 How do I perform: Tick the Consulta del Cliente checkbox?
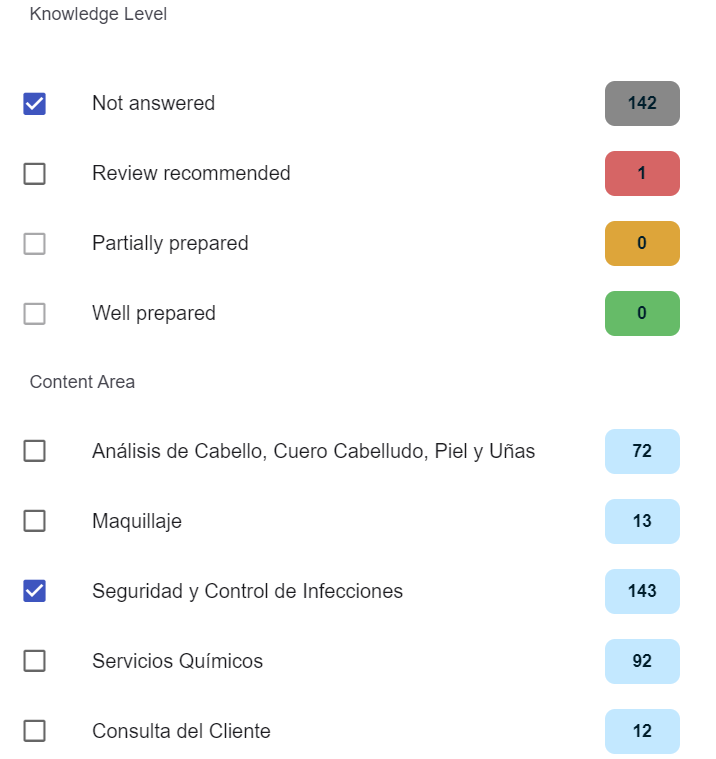point(34,731)
